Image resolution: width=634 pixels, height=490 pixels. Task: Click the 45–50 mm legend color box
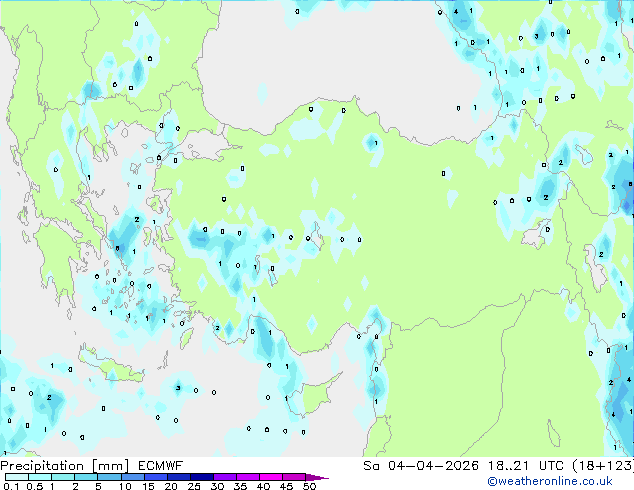(294, 477)
